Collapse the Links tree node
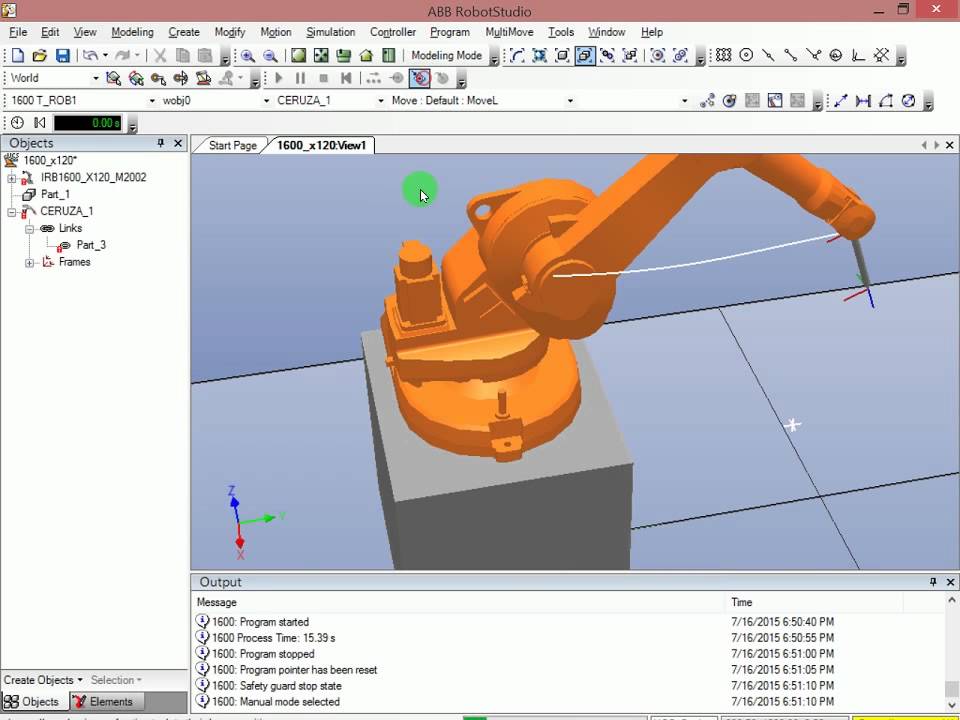Image resolution: width=960 pixels, height=720 pixels. pos(29,229)
